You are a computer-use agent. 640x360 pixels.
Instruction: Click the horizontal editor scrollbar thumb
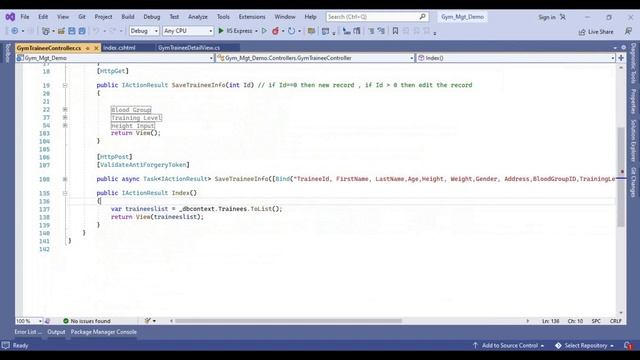point(288,321)
